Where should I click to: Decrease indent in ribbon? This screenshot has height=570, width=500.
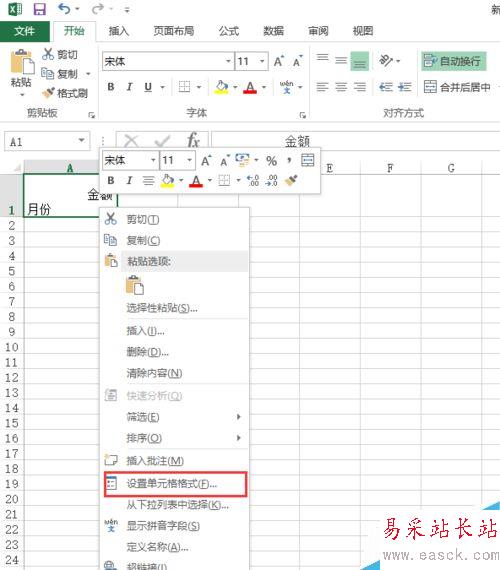[x=385, y=87]
